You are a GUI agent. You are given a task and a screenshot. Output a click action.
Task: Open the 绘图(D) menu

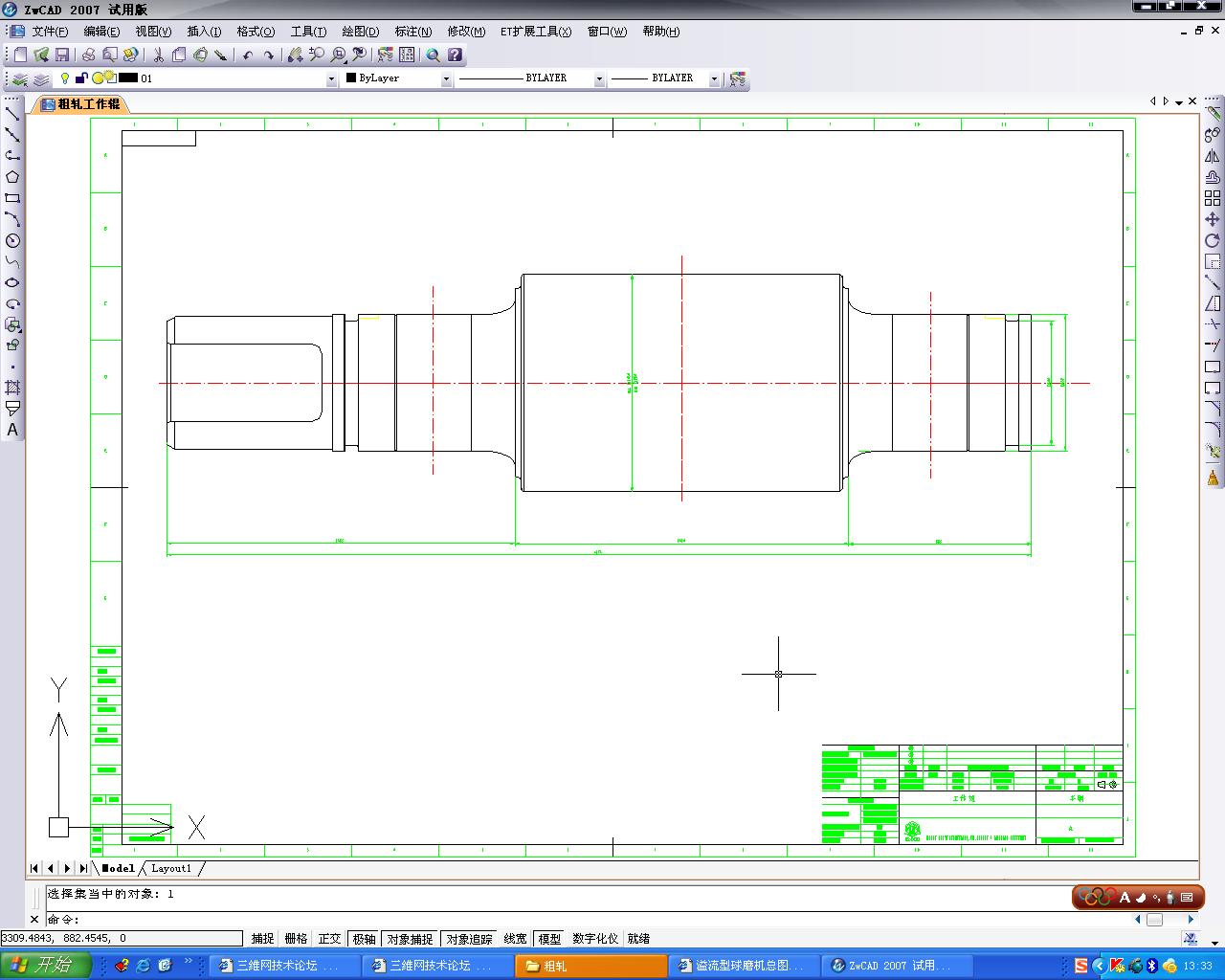point(361,32)
